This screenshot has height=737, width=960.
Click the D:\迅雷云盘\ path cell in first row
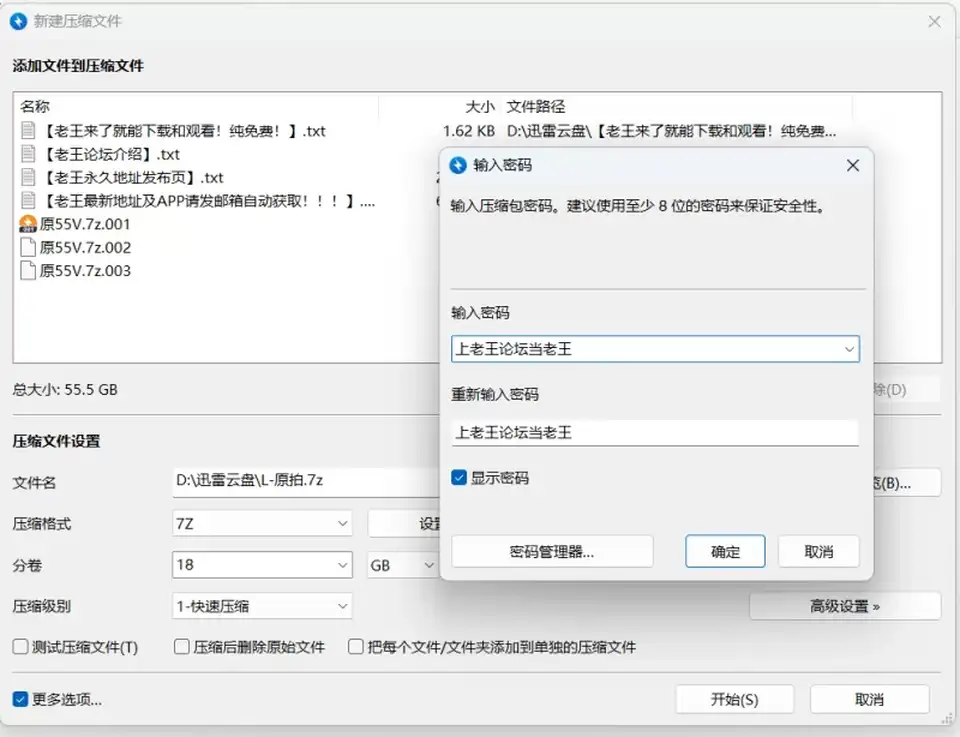pyautogui.click(x=671, y=130)
